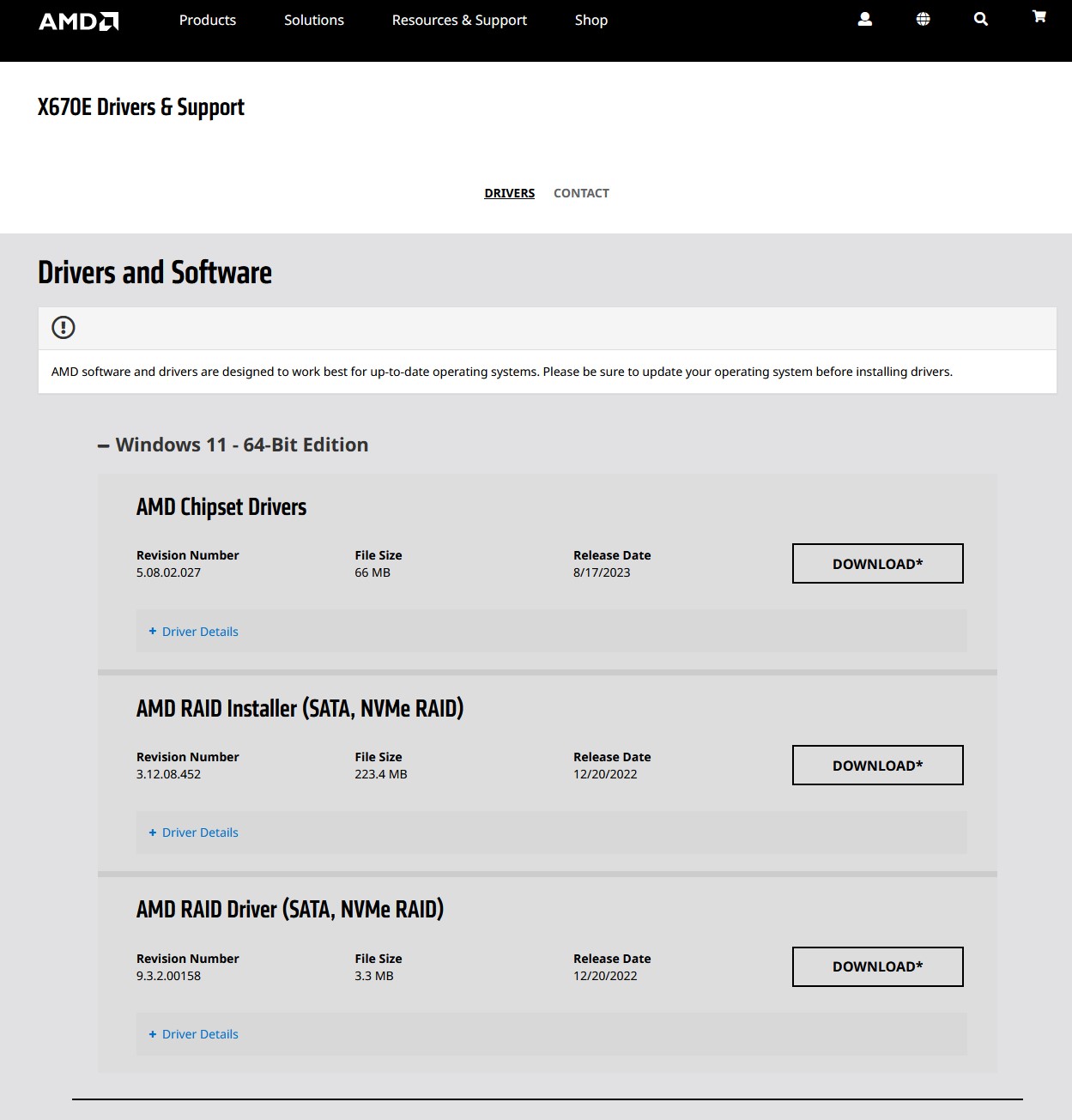Screen dimensions: 1072x1120
Task: Click the X670E Drivers & Support title
Action: click(141, 107)
